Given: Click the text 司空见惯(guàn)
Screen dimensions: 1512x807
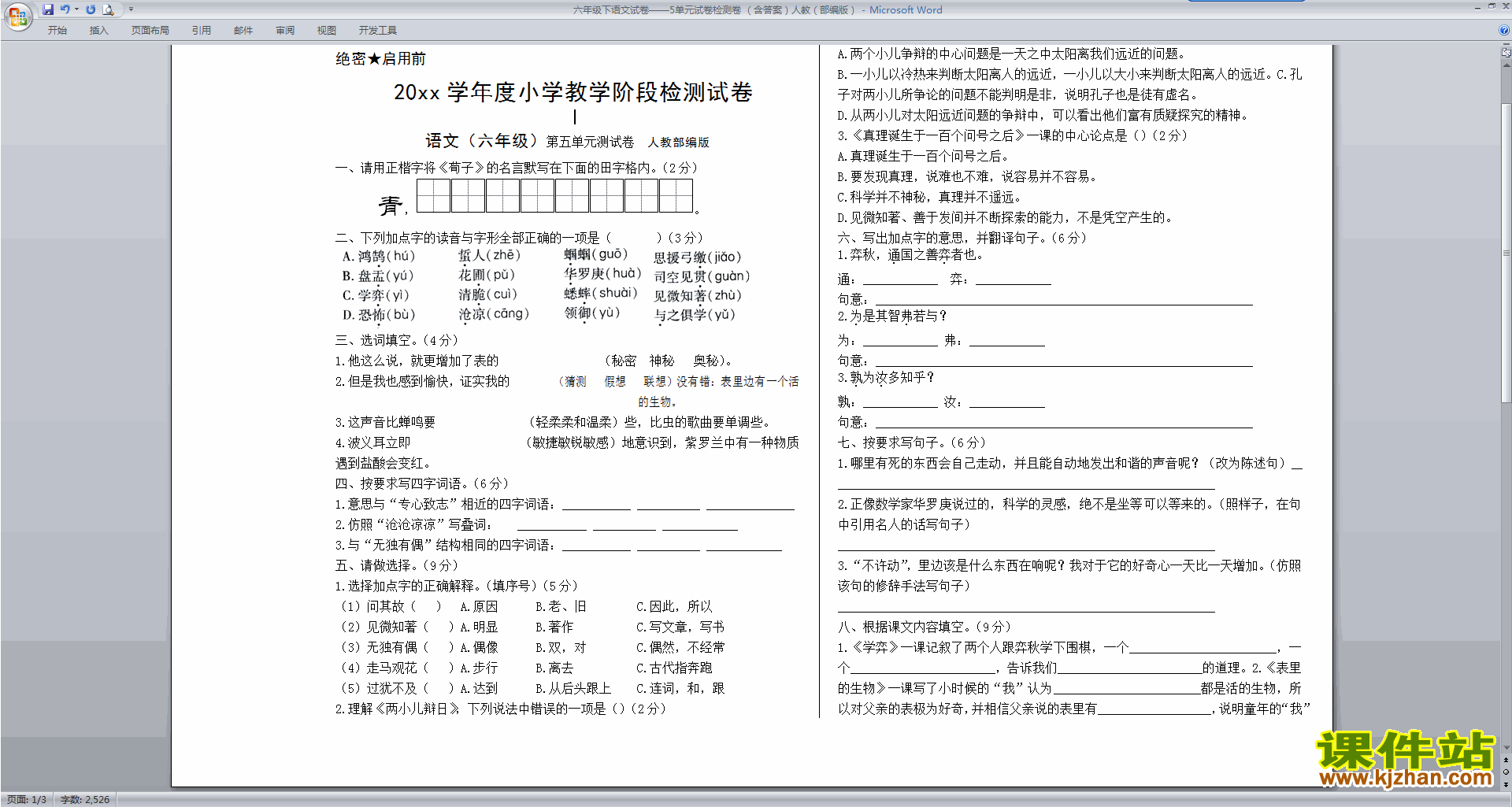Looking at the screenshot, I should [x=702, y=276].
